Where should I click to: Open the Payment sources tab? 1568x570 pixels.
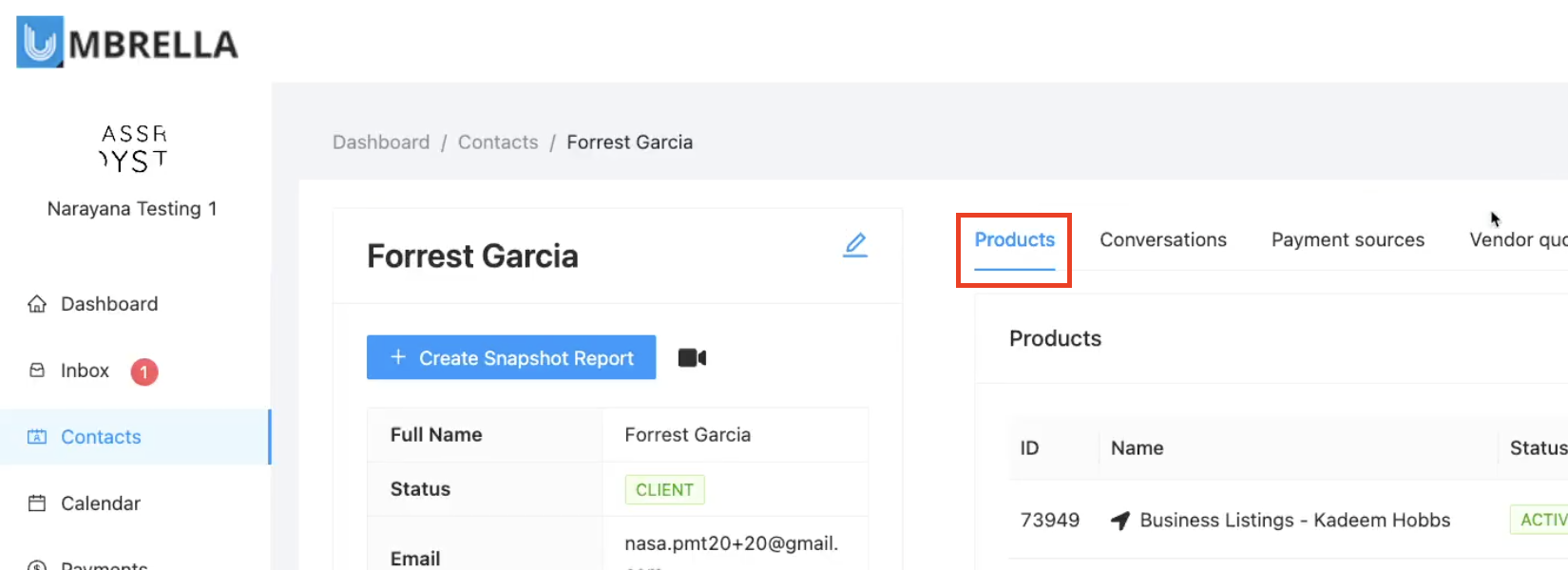click(x=1348, y=240)
